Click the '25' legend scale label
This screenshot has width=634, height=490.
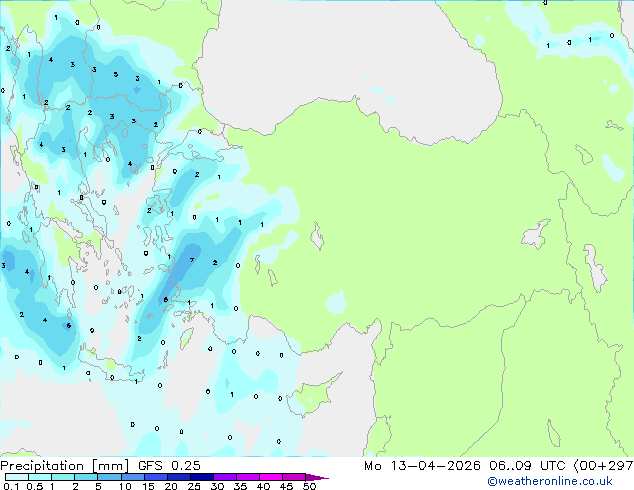click(194, 486)
